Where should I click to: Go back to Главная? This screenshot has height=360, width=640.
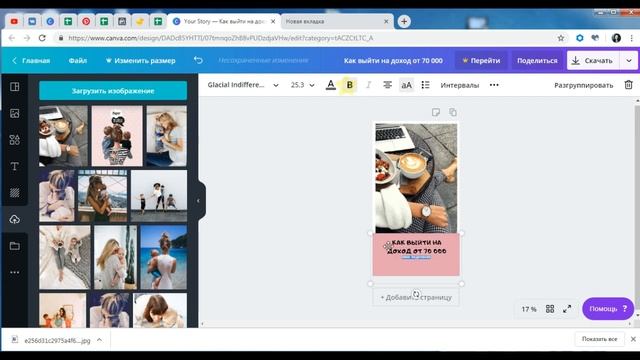coord(31,60)
